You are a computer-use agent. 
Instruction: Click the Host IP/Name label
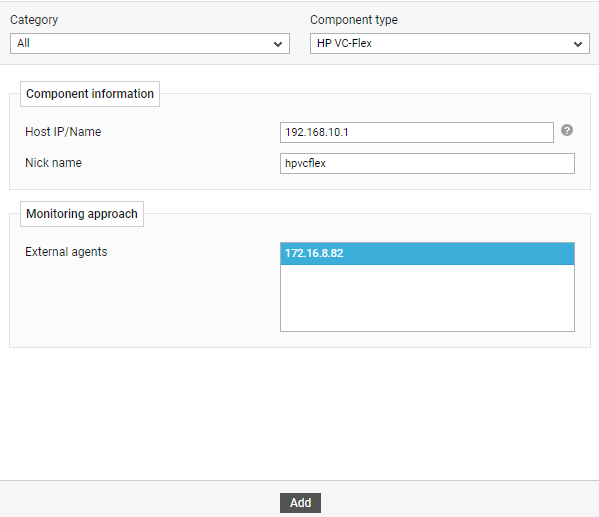[63, 132]
